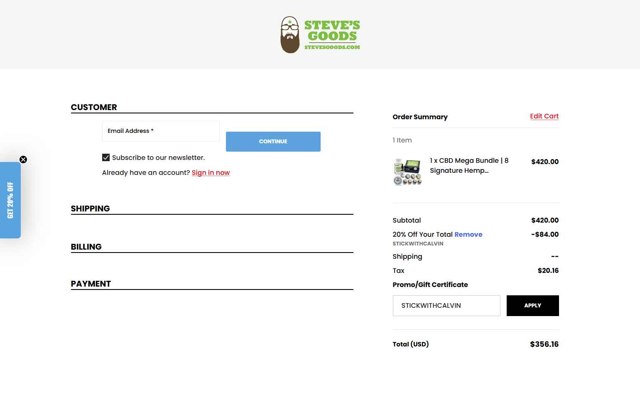Remove the 20% Off coupon

tap(468, 234)
